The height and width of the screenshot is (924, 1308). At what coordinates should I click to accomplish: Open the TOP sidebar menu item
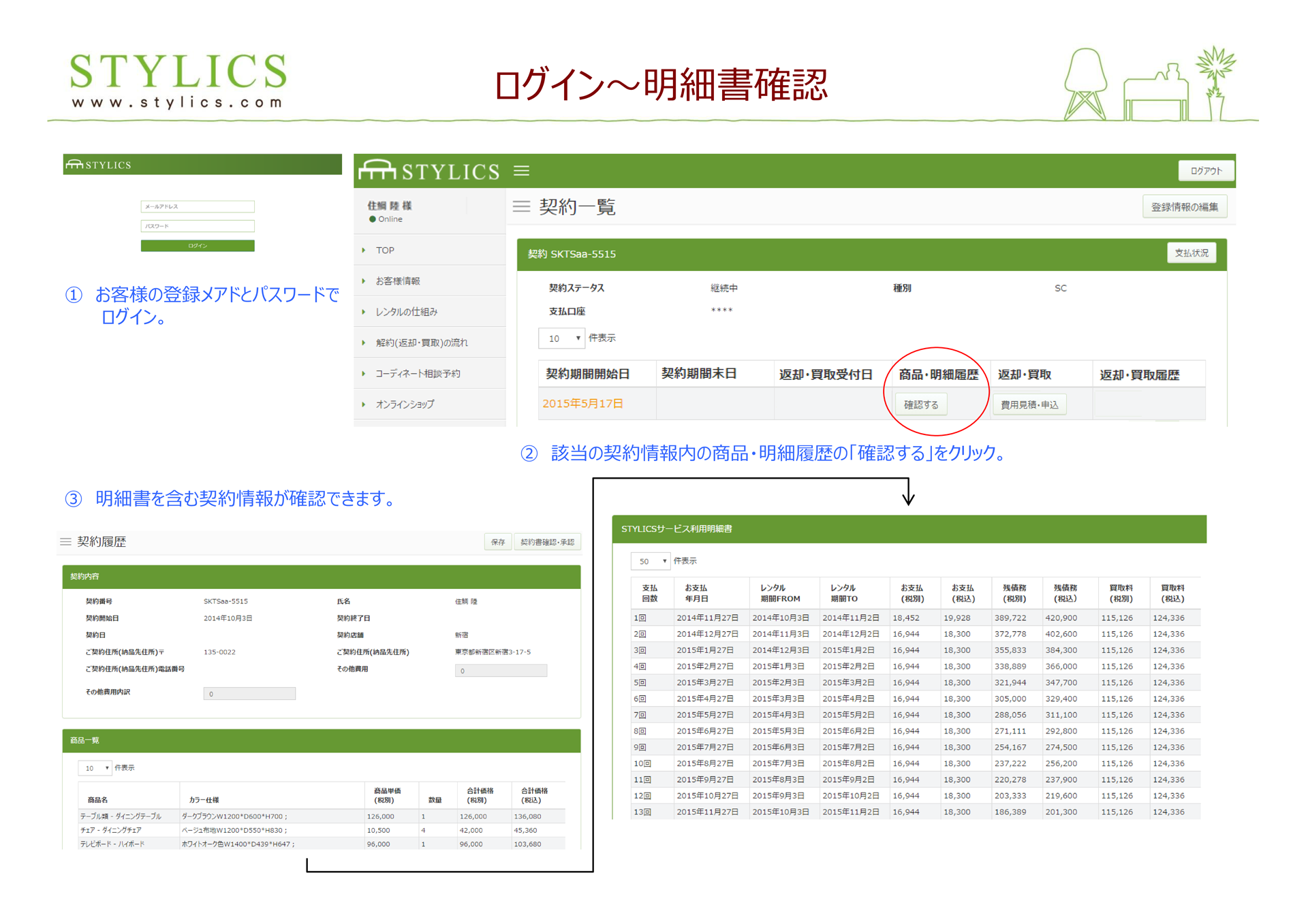[x=430, y=250]
